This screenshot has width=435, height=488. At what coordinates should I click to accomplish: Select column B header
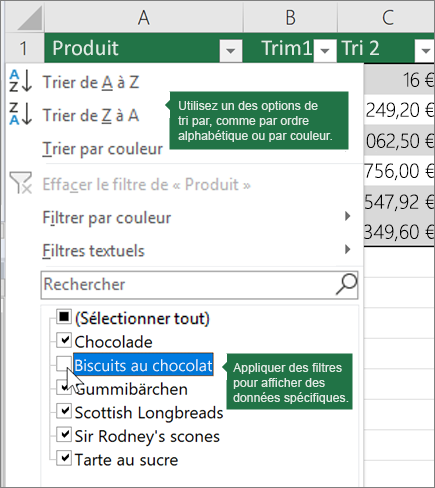[x=291, y=17]
